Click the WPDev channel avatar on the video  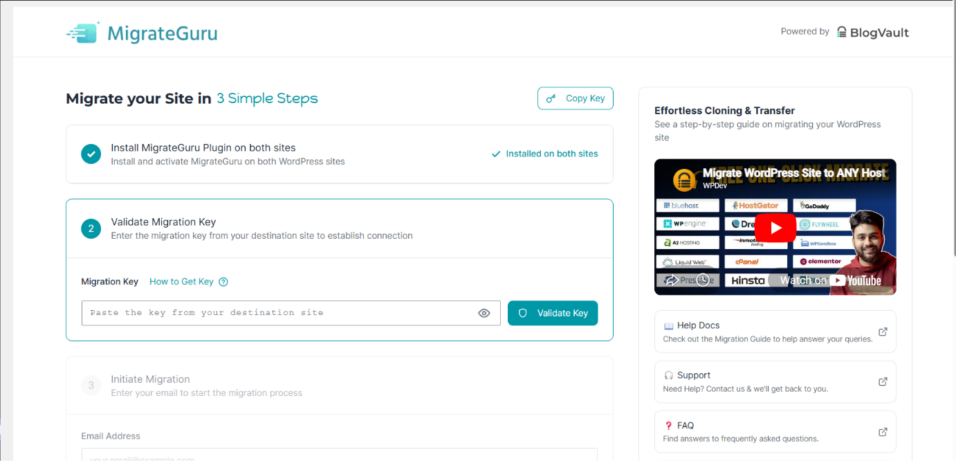[684, 179]
